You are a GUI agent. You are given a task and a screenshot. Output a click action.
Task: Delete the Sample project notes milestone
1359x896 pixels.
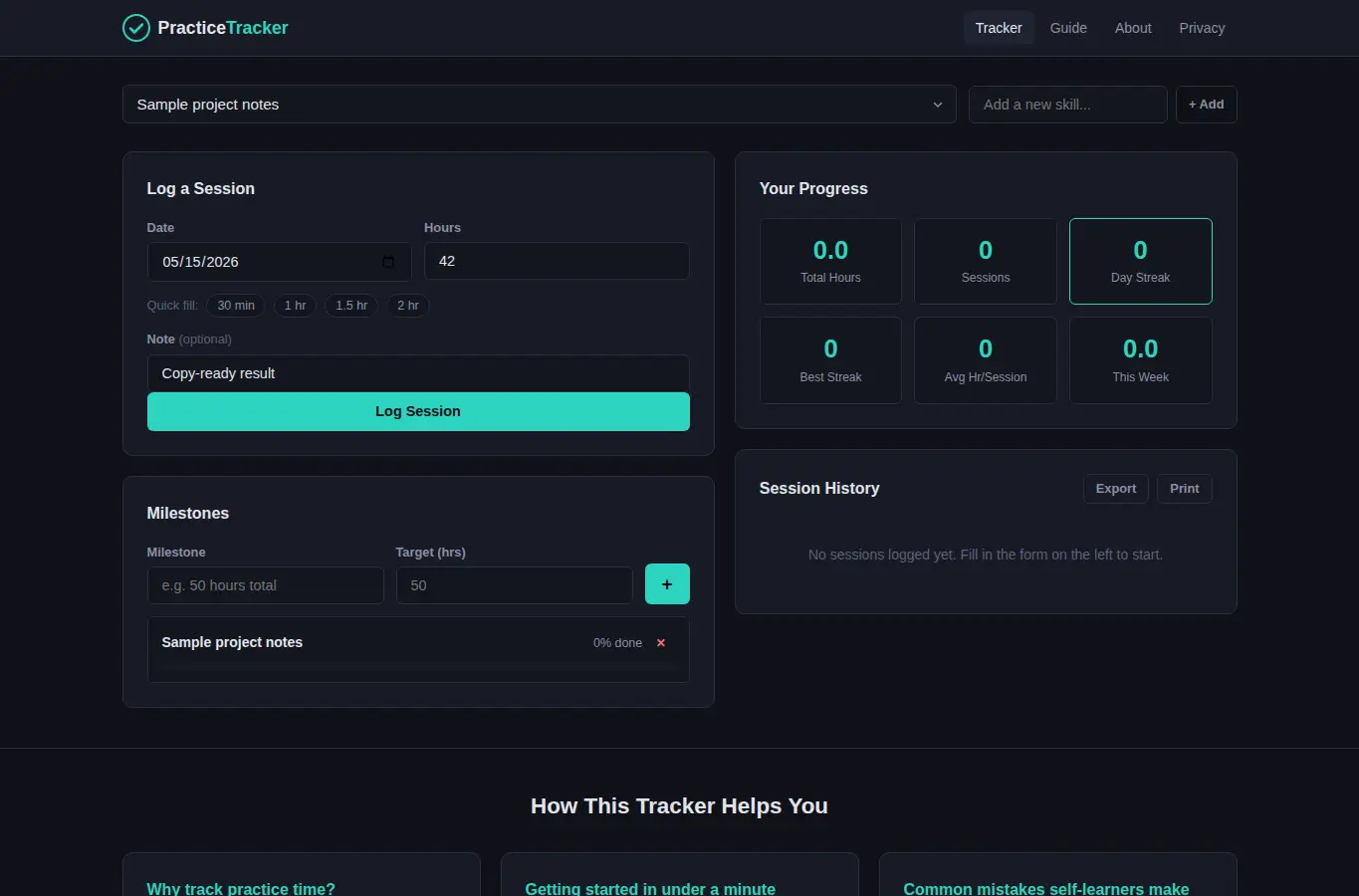click(660, 643)
